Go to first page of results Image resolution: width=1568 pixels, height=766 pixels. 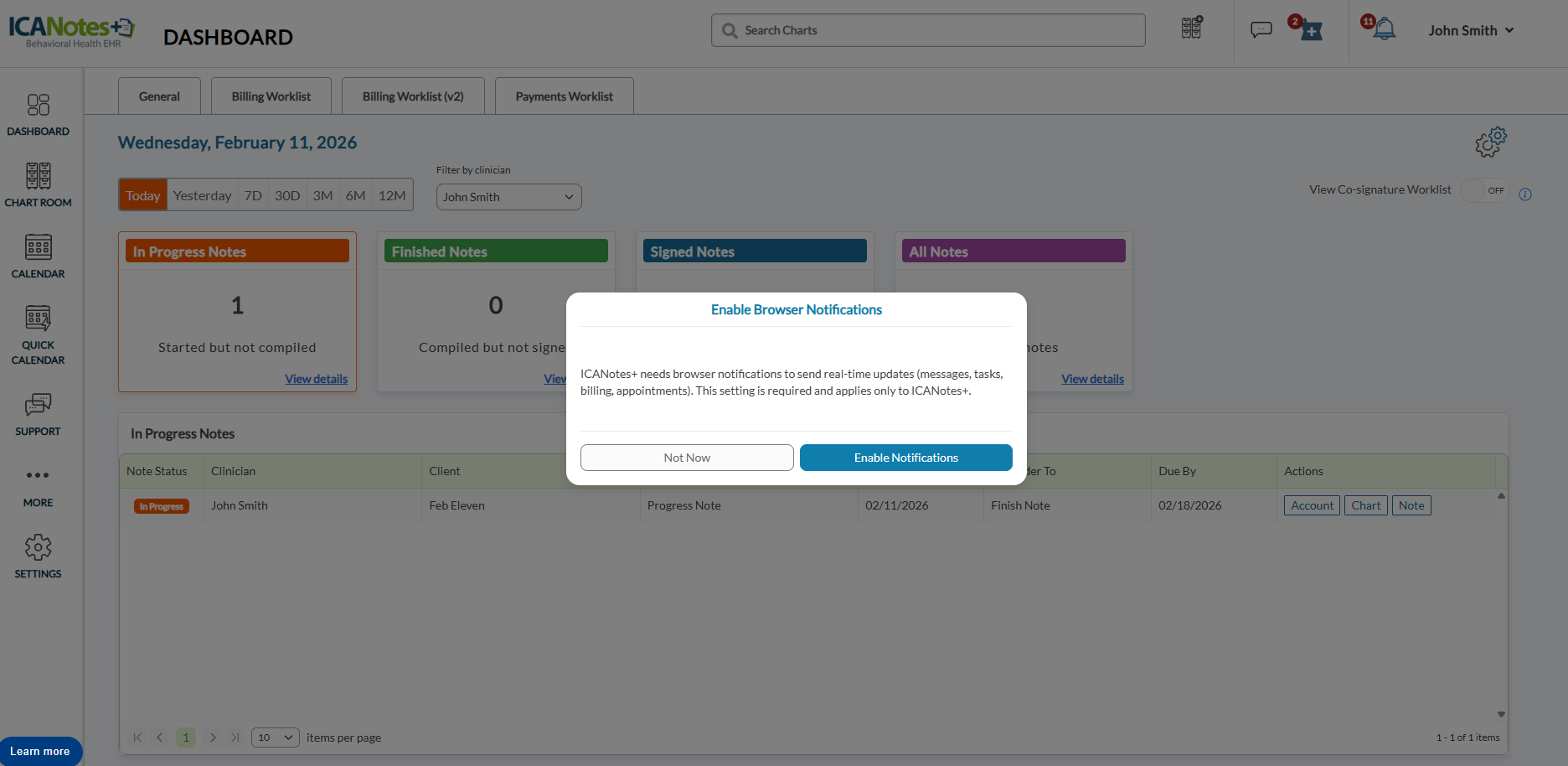pos(137,738)
